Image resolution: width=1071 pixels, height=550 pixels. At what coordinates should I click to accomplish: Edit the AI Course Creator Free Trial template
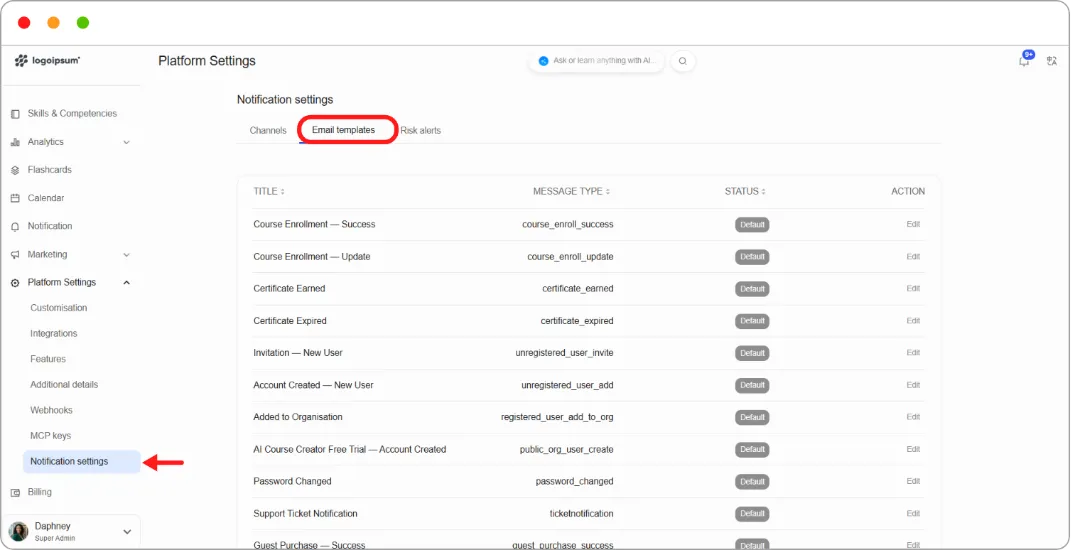pos(913,449)
